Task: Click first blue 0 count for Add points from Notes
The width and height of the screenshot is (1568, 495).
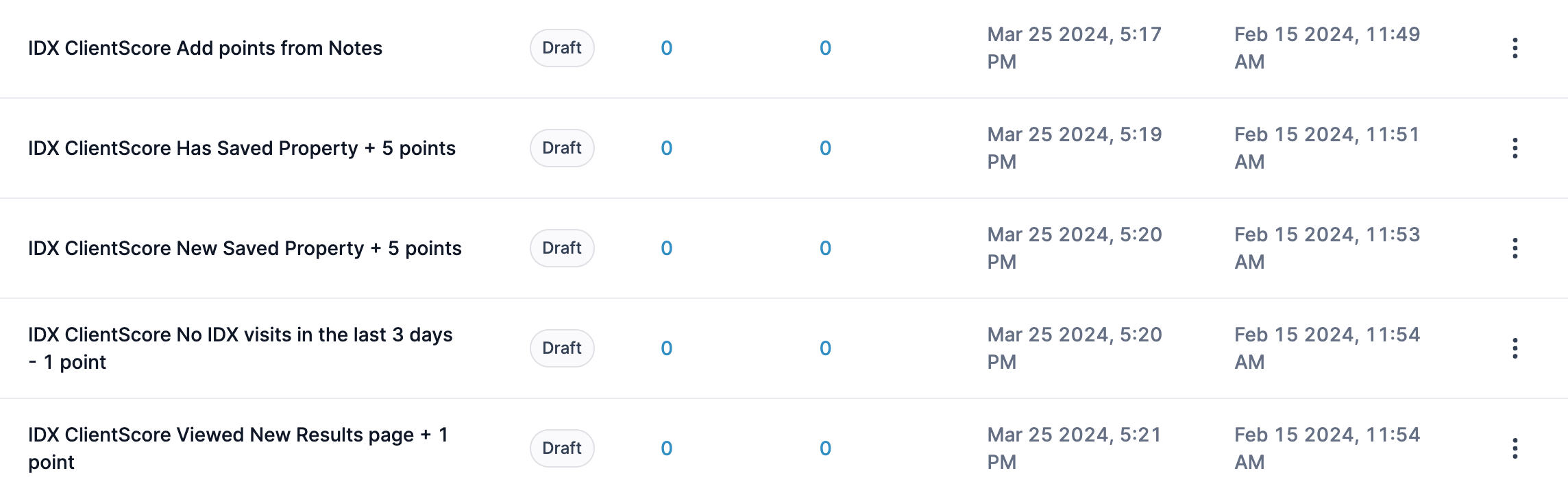Action: (x=666, y=48)
